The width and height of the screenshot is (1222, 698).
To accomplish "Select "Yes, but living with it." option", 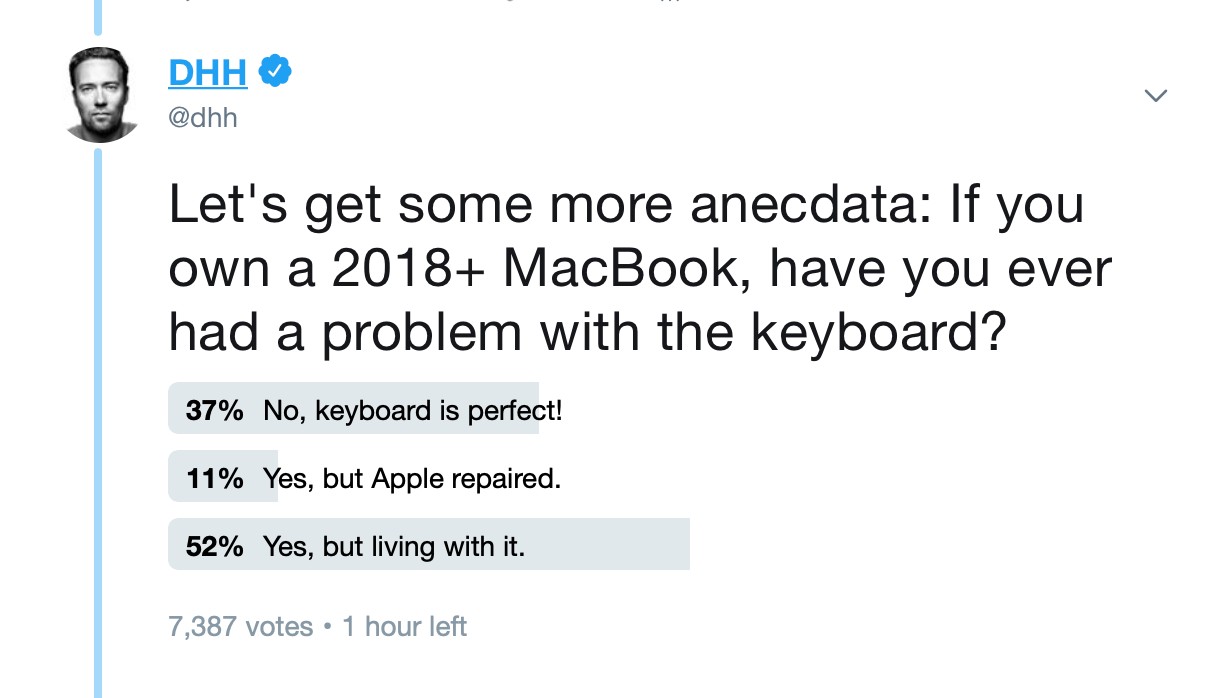I will point(393,547).
